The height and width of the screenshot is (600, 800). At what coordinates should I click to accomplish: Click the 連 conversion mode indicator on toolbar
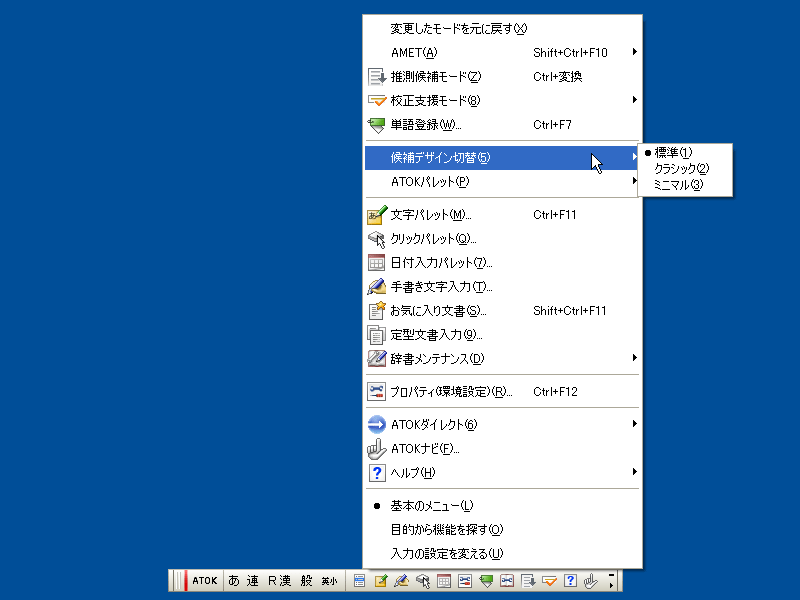click(253, 581)
